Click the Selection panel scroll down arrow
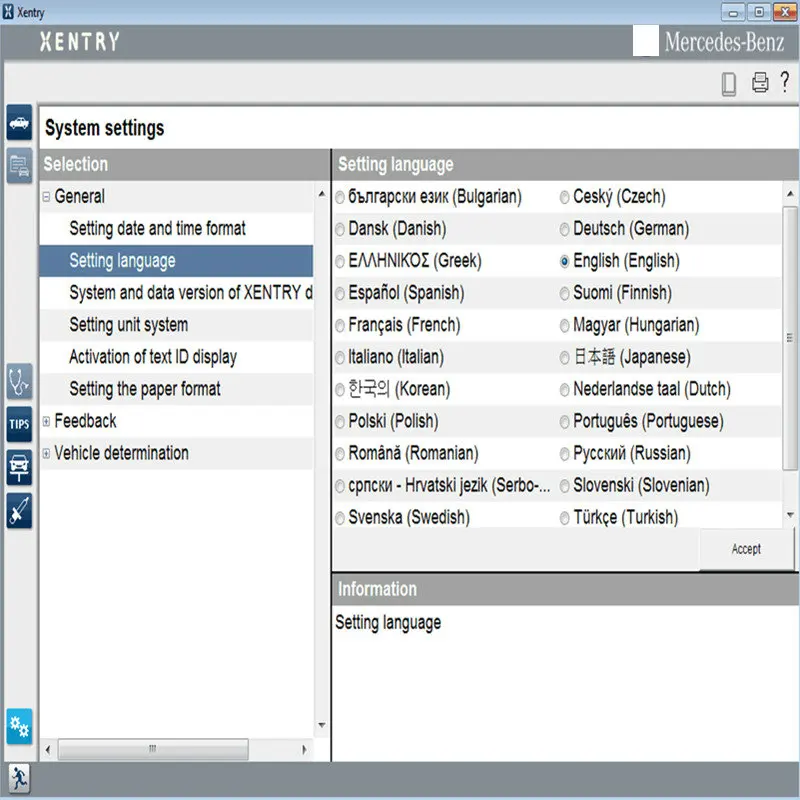The width and height of the screenshot is (800, 800). tap(321, 725)
